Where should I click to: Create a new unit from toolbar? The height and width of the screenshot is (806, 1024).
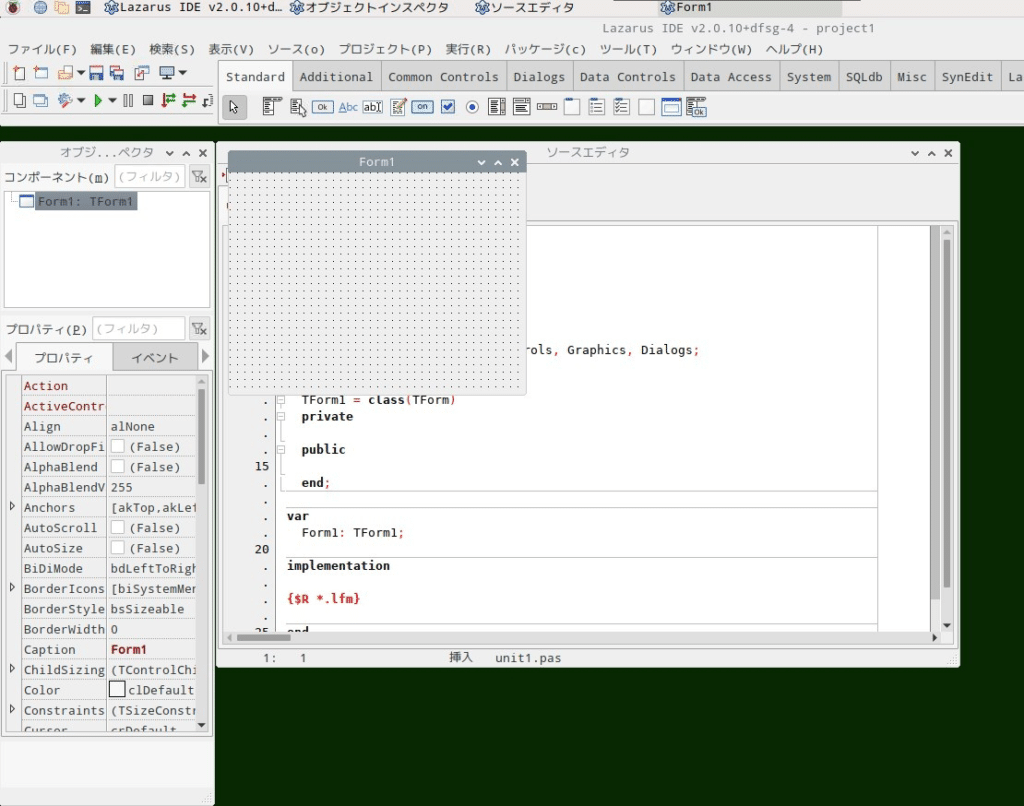[x=20, y=73]
